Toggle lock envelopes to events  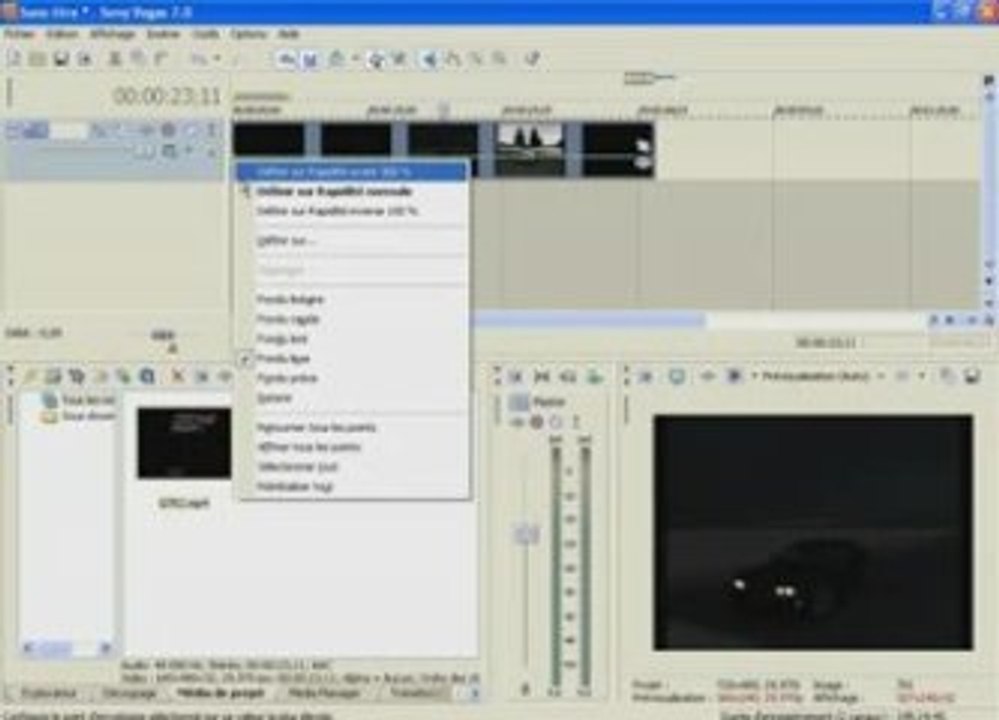377,59
